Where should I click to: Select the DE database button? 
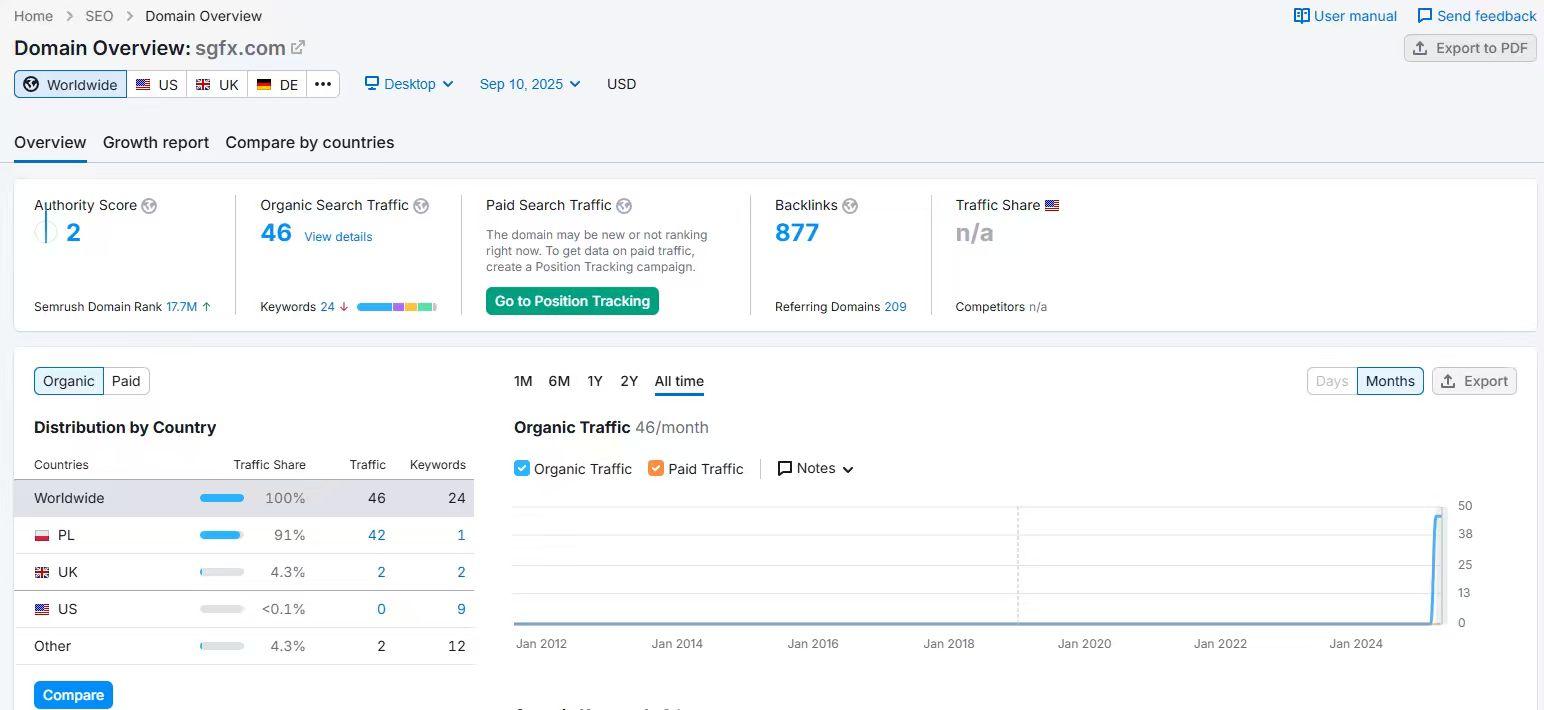point(278,84)
